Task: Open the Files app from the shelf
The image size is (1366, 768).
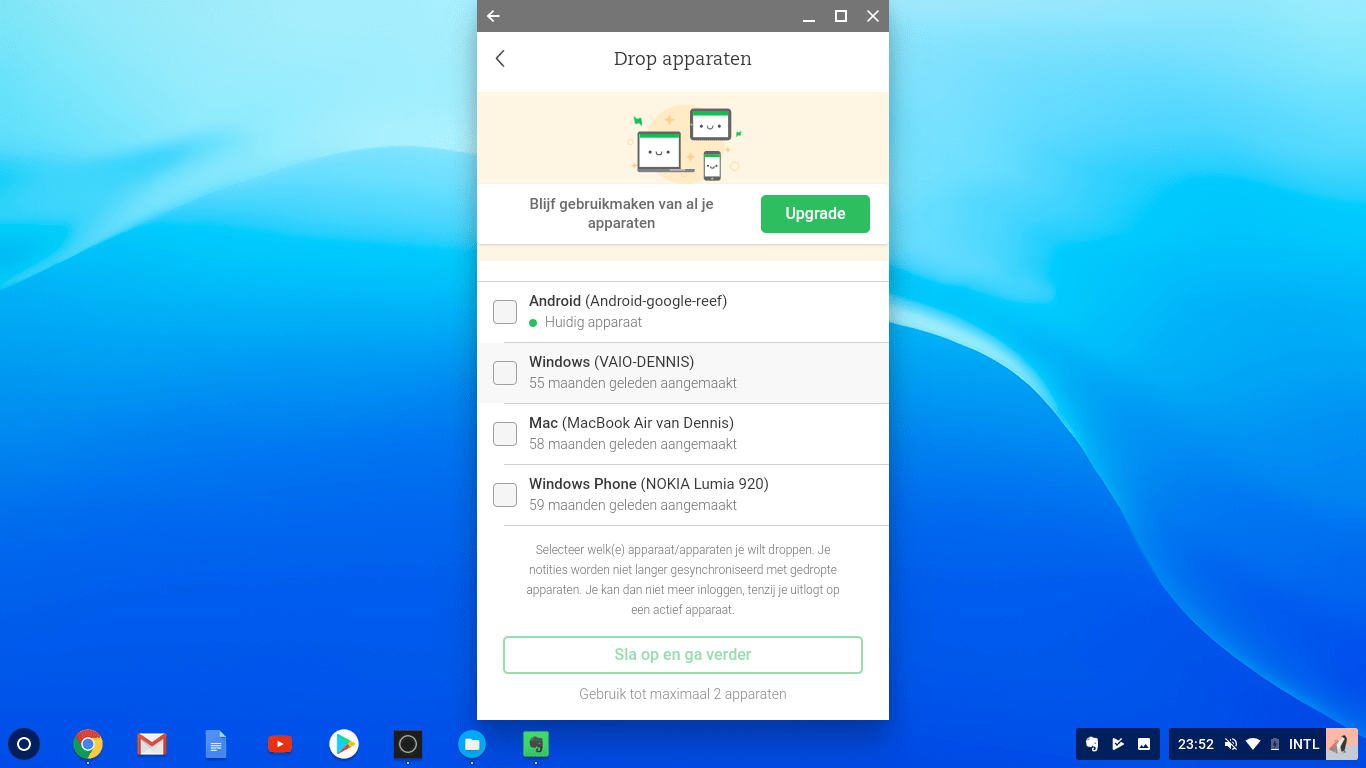Action: click(472, 744)
